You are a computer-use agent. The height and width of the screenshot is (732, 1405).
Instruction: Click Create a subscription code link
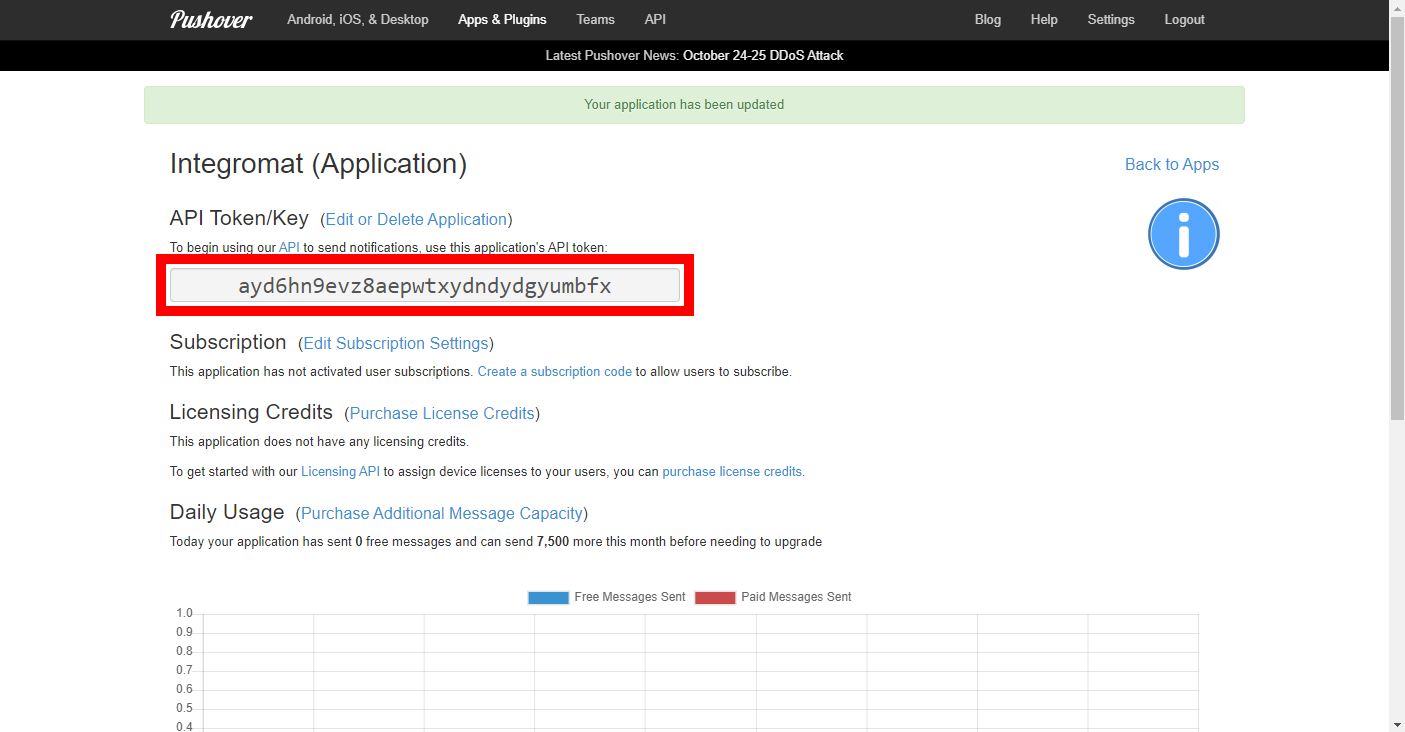coord(555,371)
